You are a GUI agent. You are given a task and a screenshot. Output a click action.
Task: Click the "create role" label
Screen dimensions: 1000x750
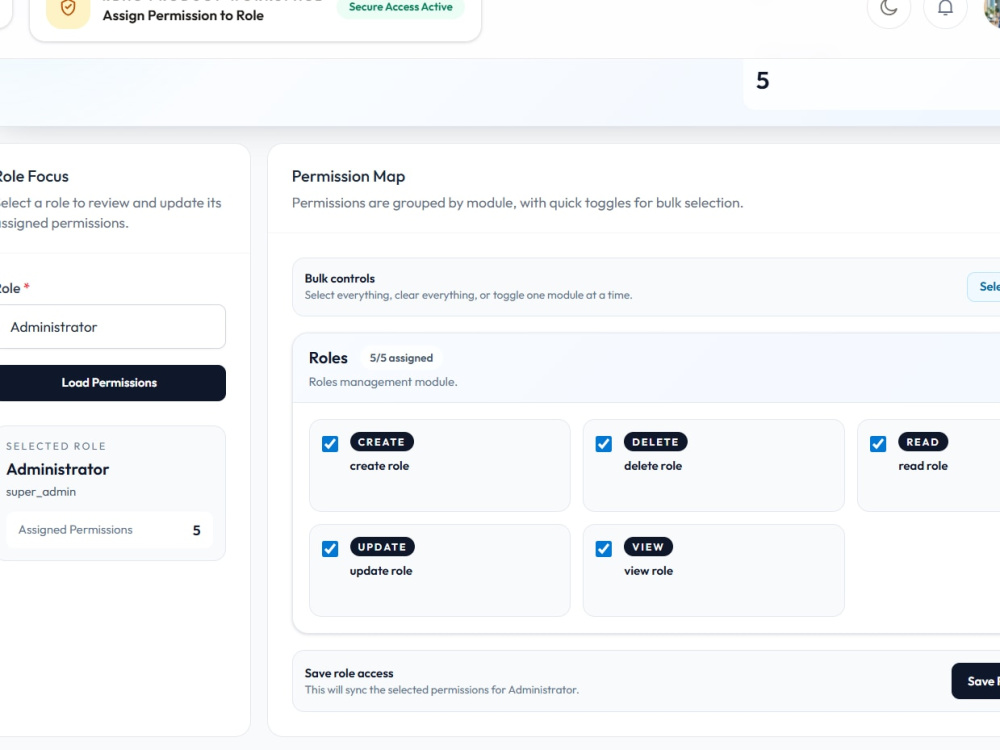[379, 466]
